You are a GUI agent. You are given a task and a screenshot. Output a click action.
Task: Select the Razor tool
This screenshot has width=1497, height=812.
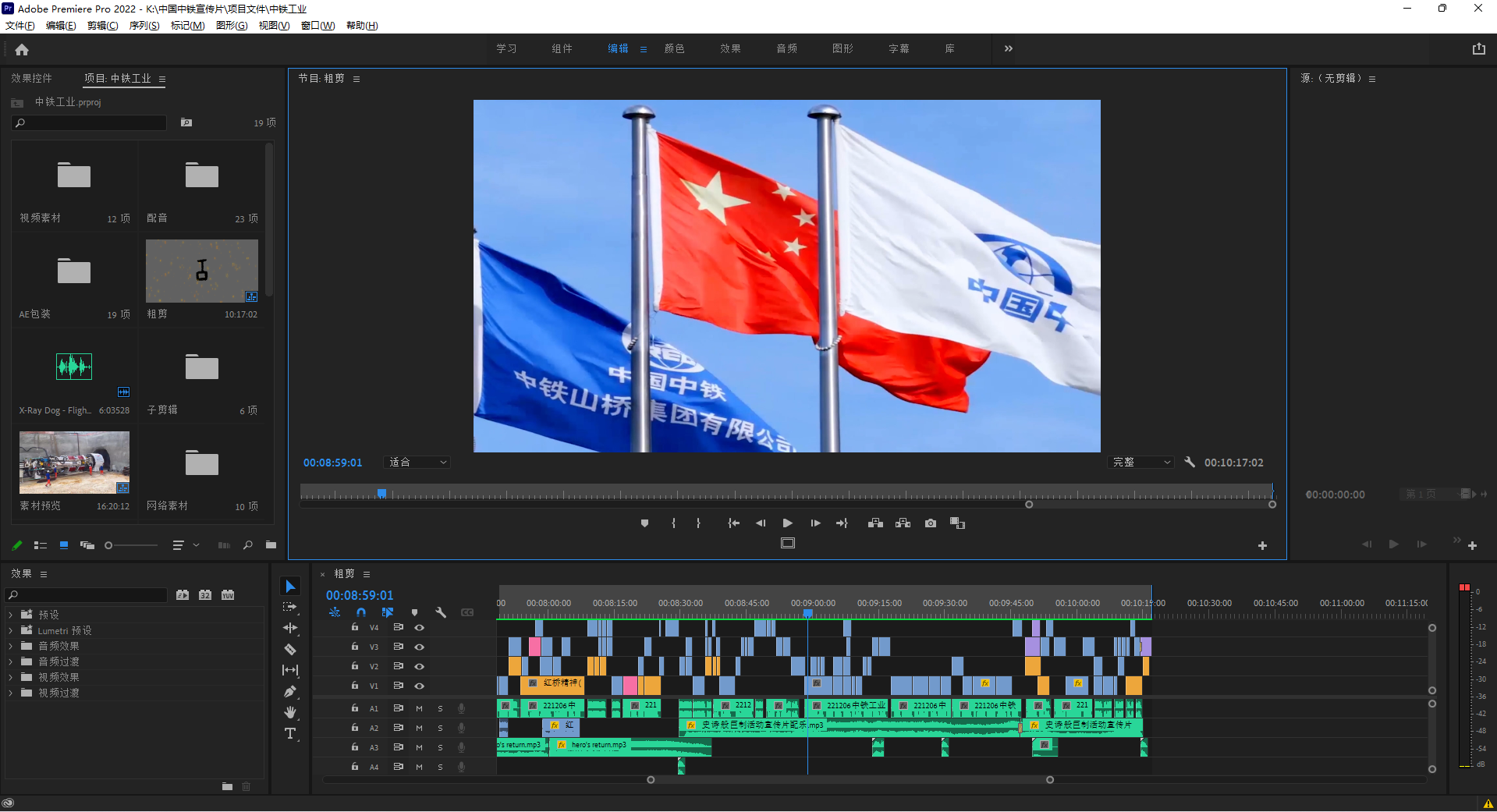point(290,649)
